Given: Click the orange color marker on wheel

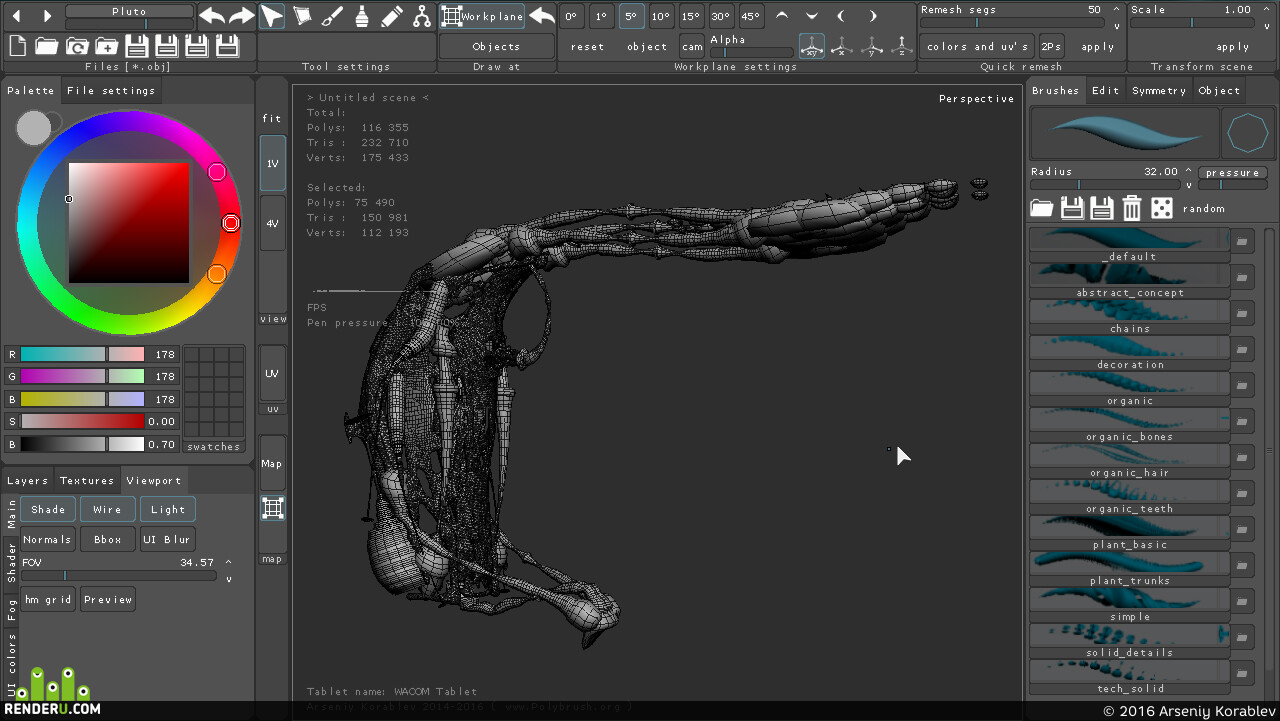Looking at the screenshot, I should (x=217, y=274).
